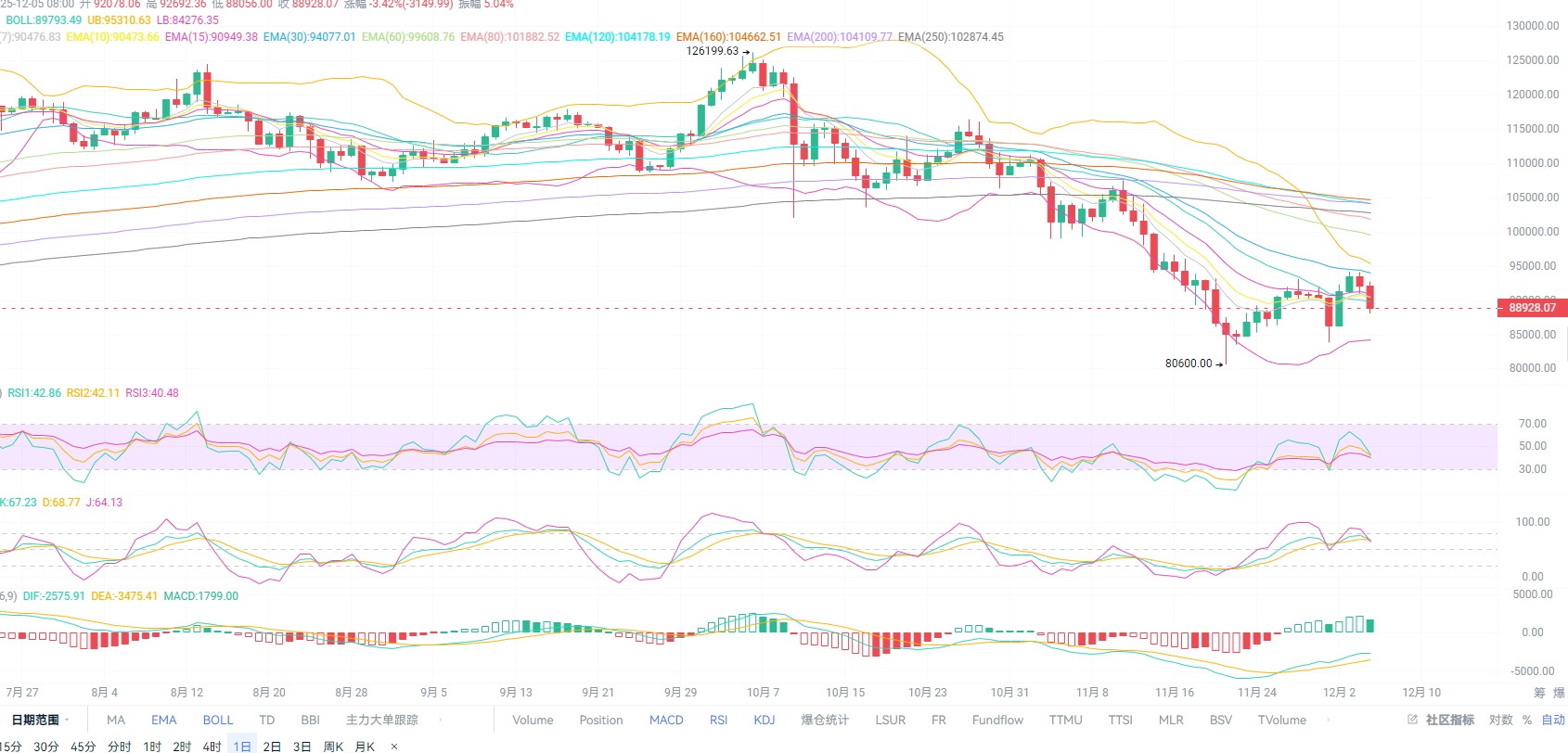Switch to the 4时 timeframe

click(x=212, y=747)
